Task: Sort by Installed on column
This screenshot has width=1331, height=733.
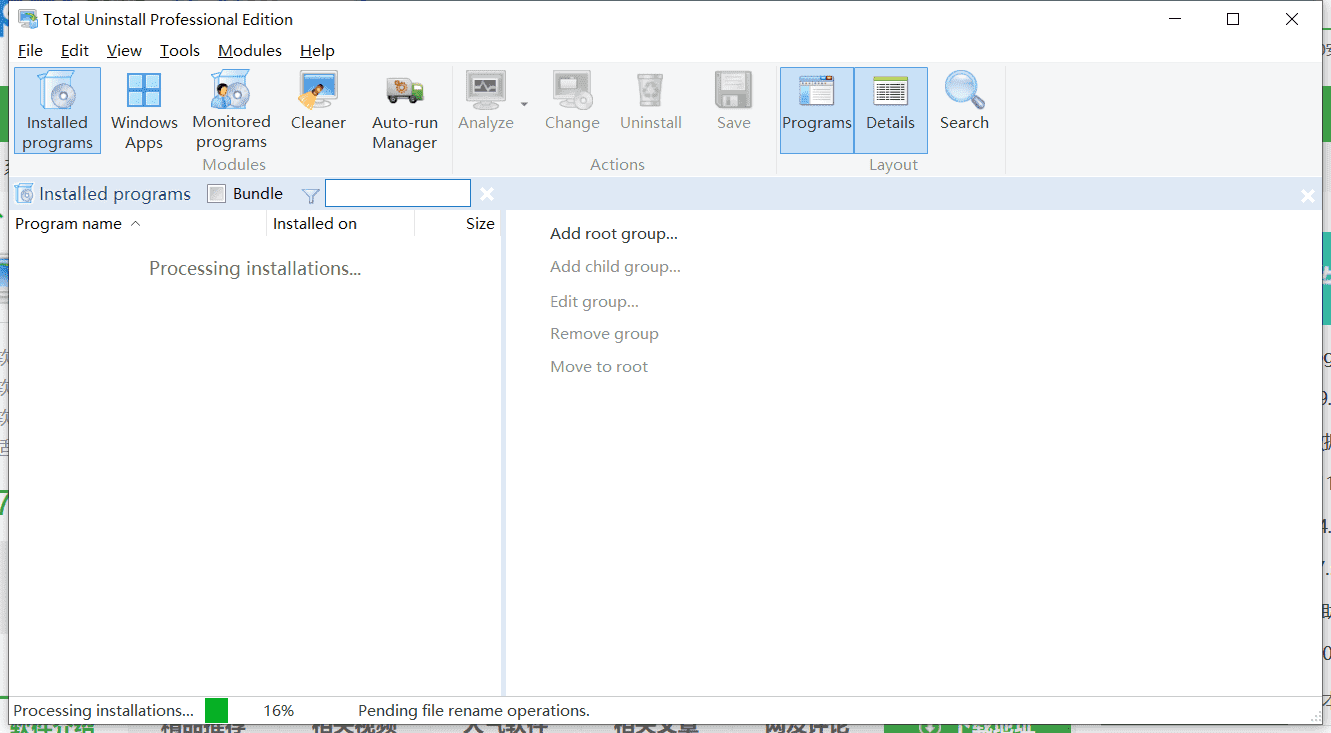Action: pos(341,224)
